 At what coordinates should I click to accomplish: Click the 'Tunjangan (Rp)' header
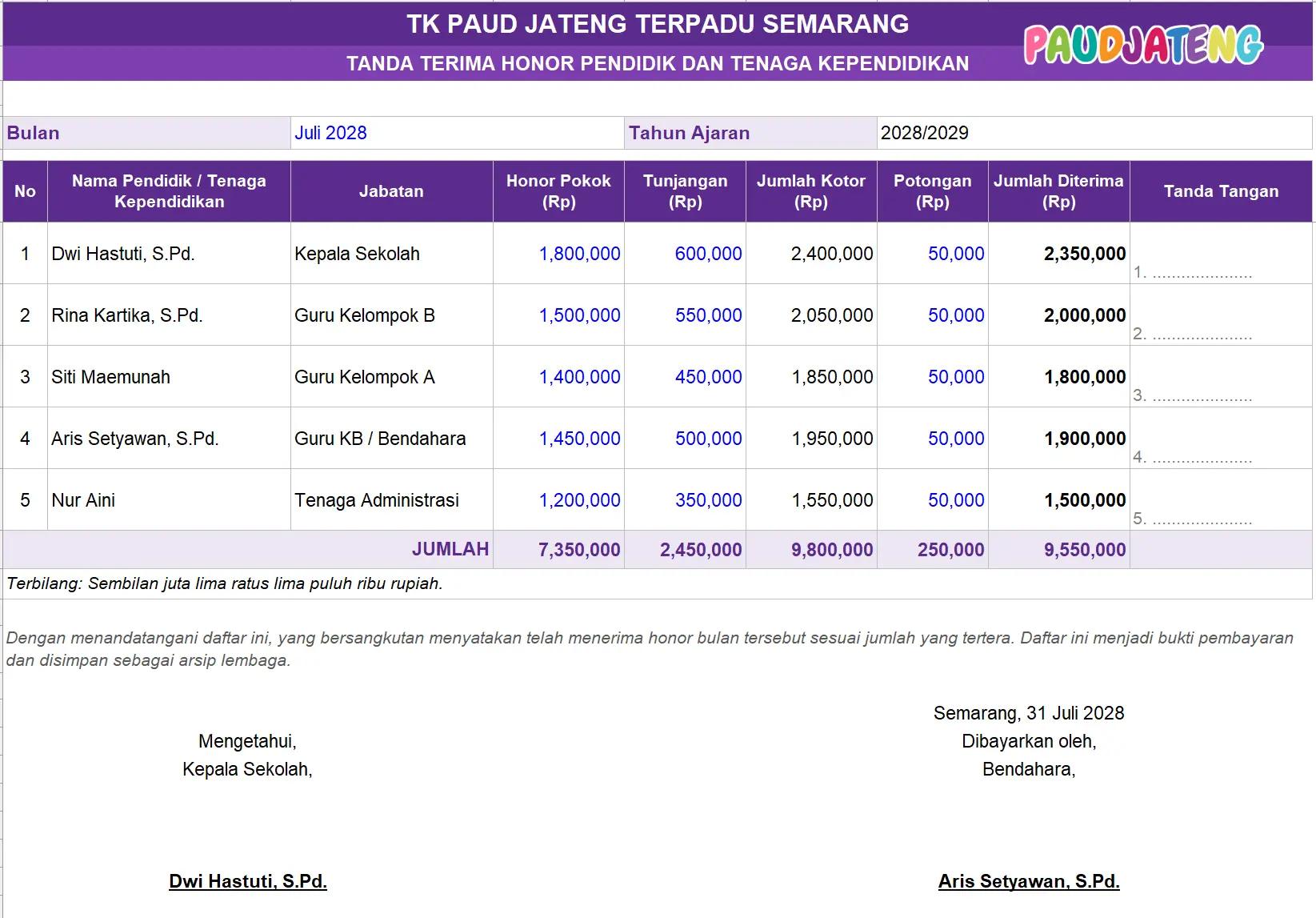click(685, 191)
